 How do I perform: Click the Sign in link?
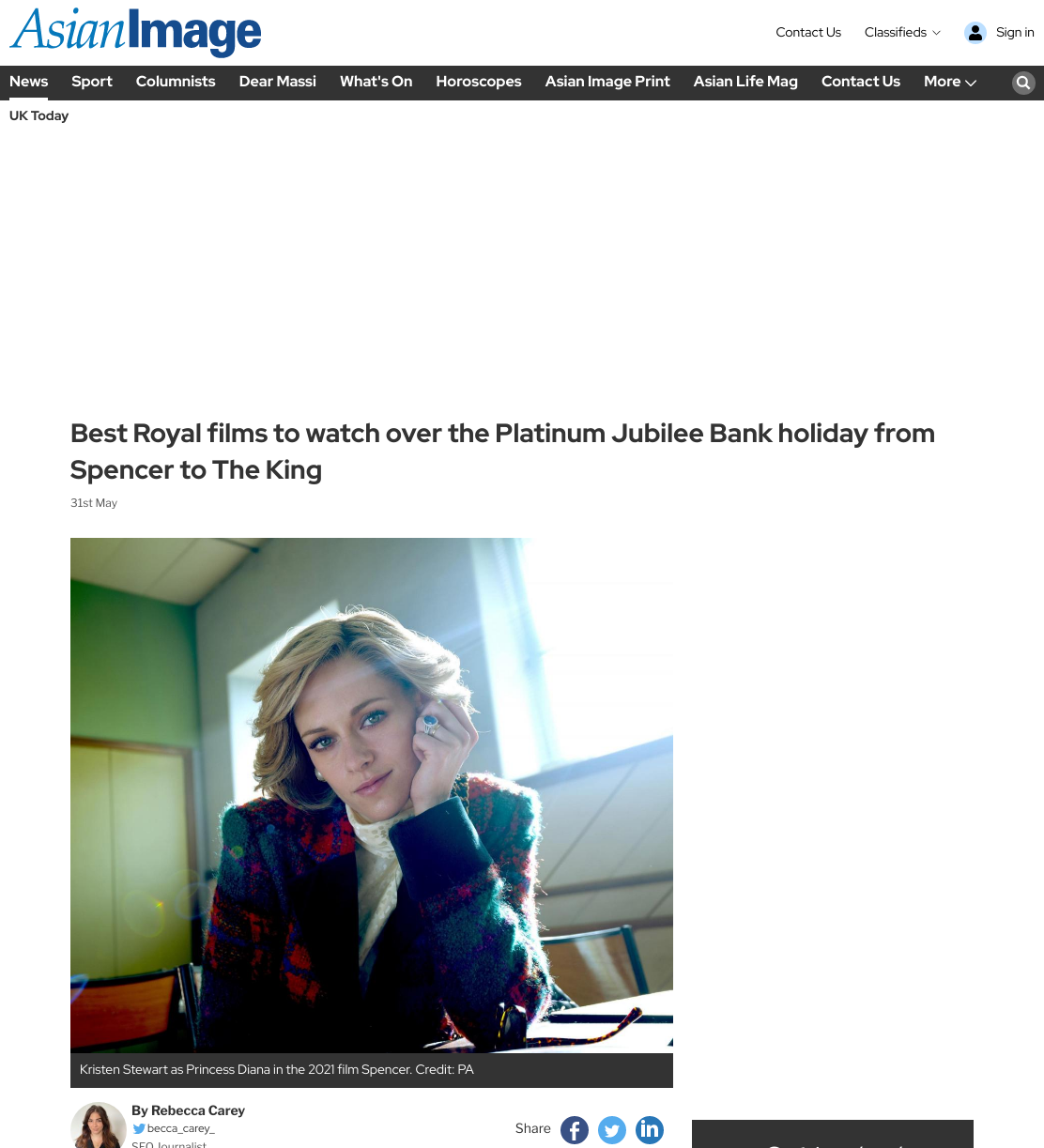pyautogui.click(x=1015, y=32)
